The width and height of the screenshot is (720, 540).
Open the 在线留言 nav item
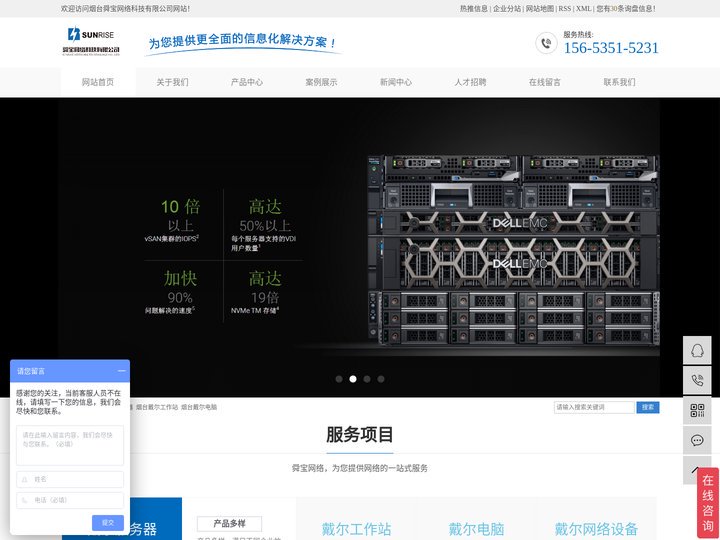545,82
